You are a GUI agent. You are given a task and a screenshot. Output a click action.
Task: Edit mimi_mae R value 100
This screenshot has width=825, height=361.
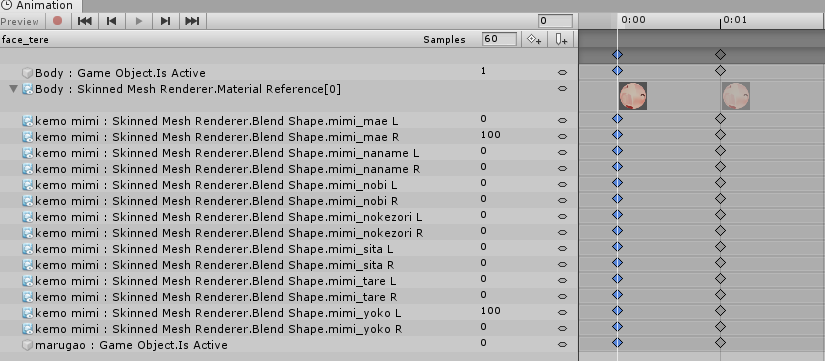(490, 135)
